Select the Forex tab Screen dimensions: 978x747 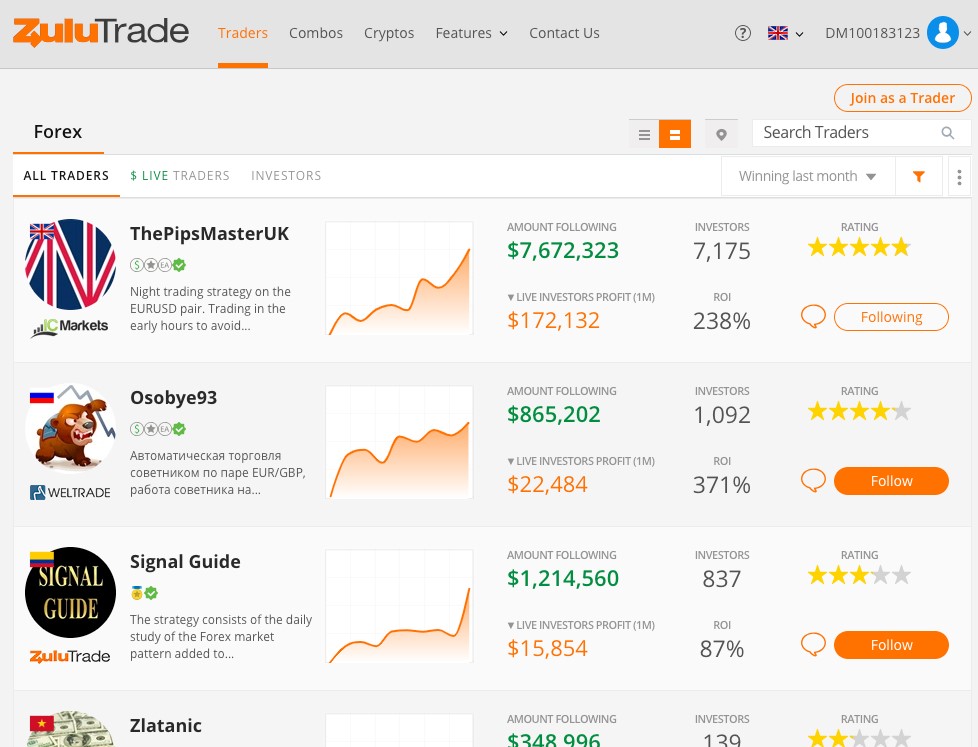point(58,132)
